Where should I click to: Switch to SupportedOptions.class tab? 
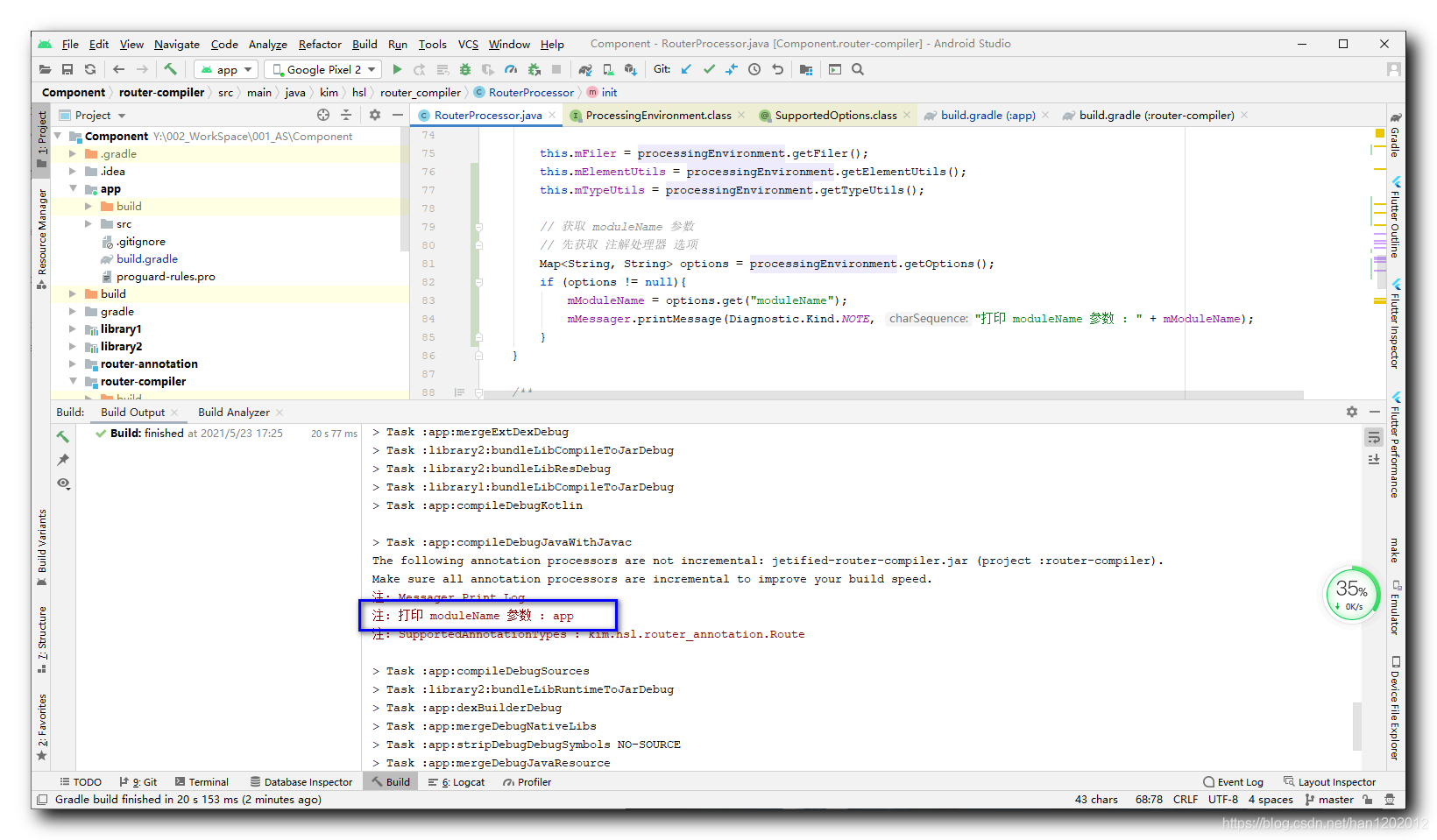click(836, 115)
